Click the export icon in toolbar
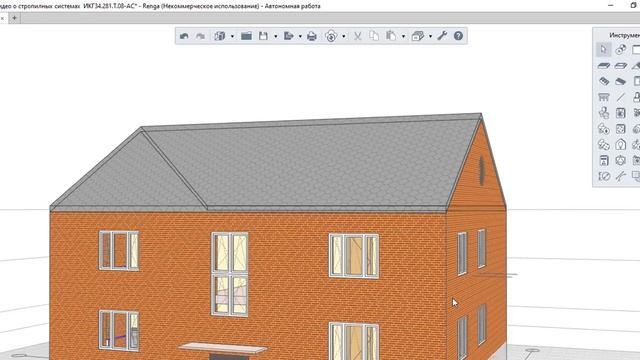Screen dimensions: 640x360 pos(289,36)
